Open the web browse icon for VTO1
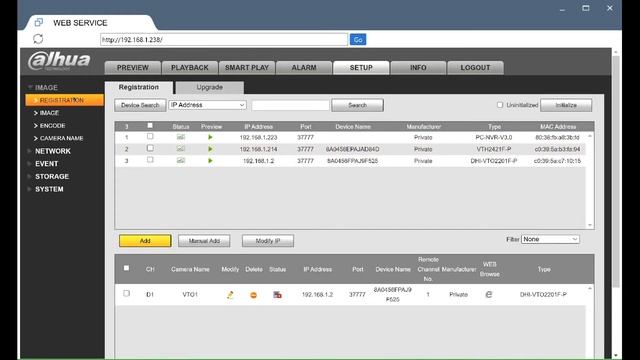The width and height of the screenshot is (640, 360). point(489,294)
